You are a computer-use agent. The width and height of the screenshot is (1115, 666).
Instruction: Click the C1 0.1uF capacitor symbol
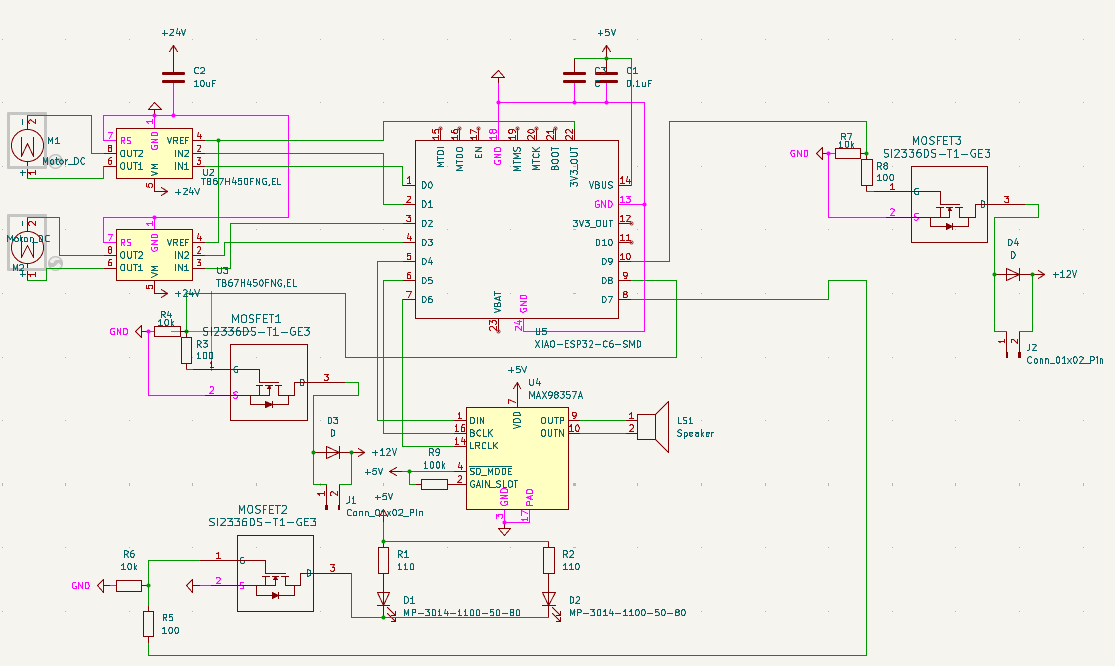pyautogui.click(x=607, y=77)
